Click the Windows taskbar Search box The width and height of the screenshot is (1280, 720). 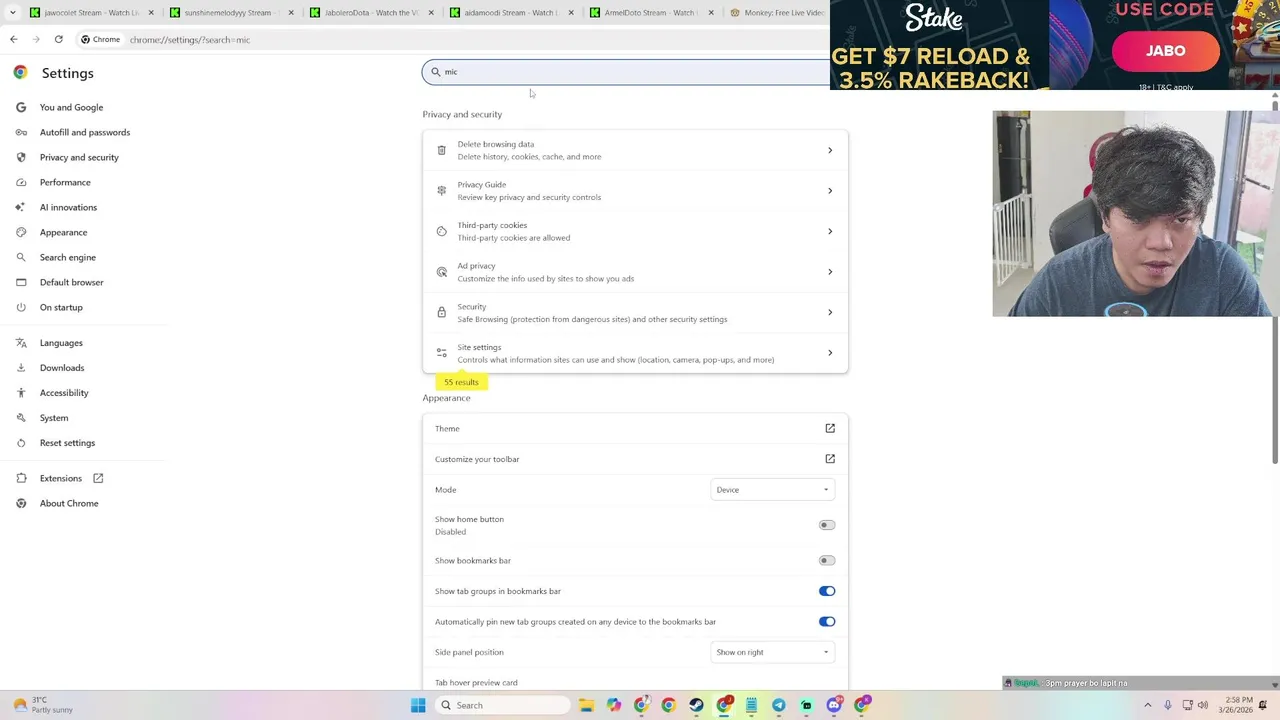(x=503, y=705)
